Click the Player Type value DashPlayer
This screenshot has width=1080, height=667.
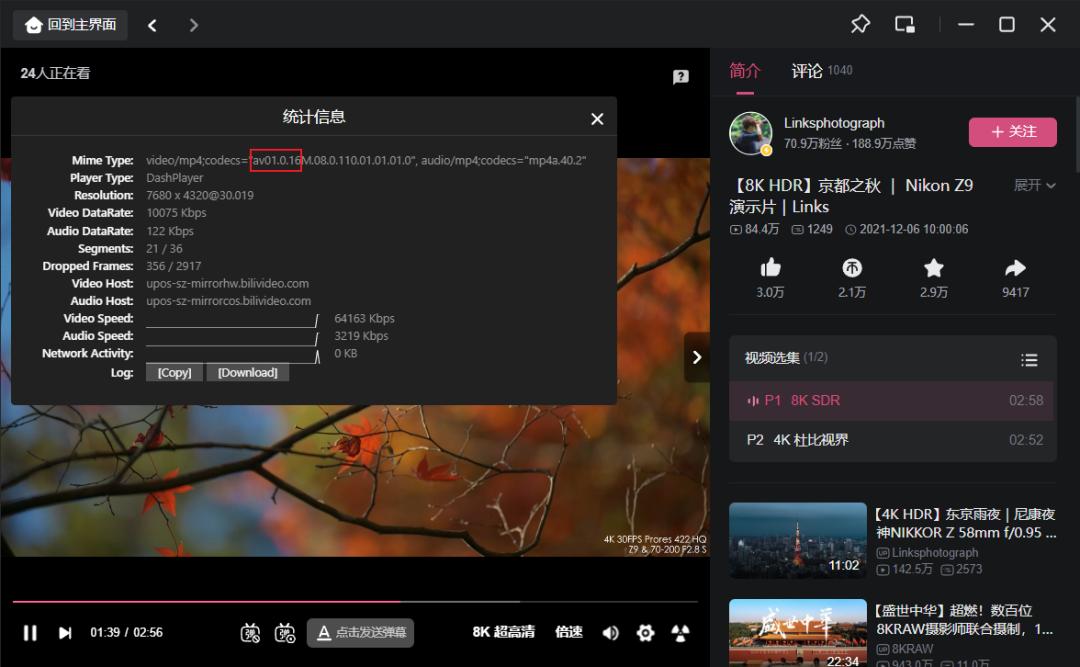tap(174, 178)
